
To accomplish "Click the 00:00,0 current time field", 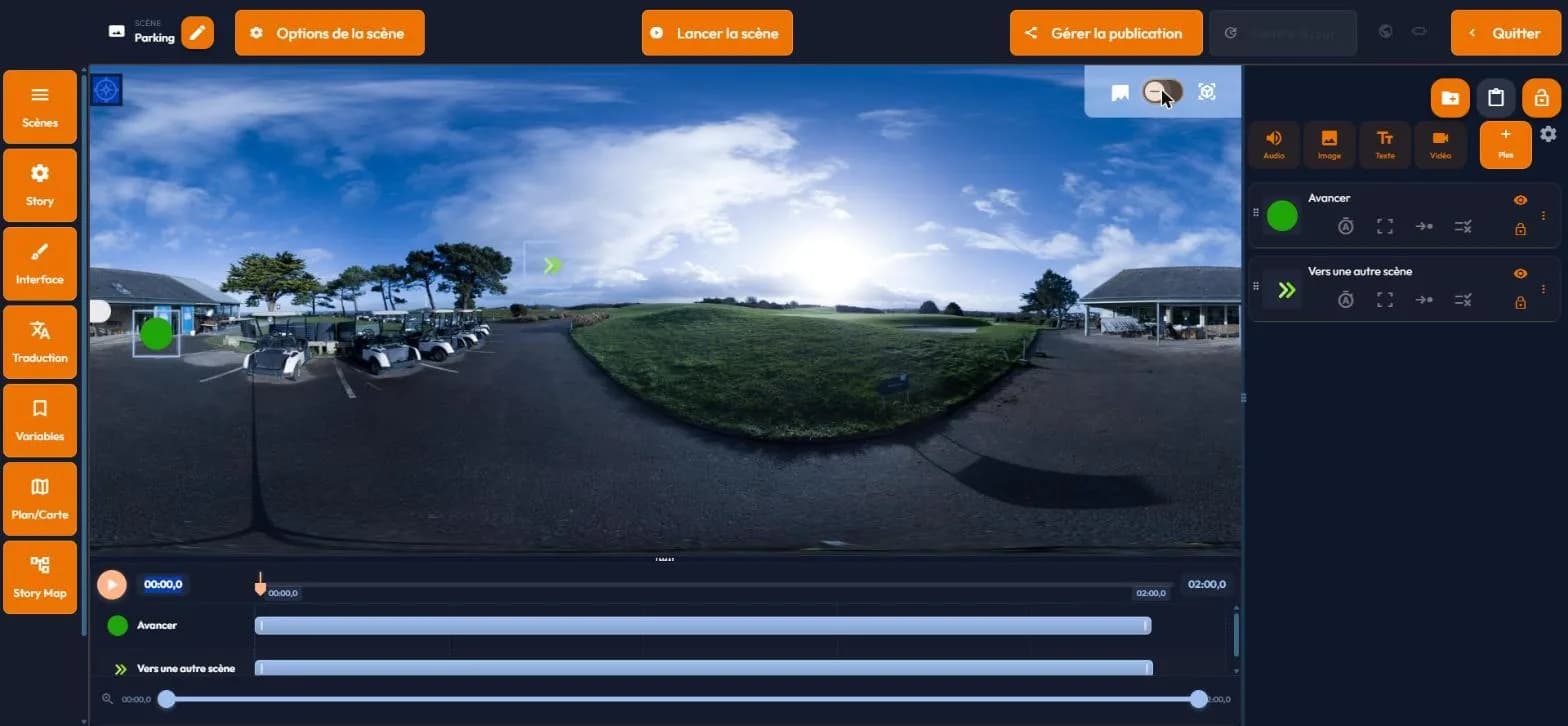I will 163,584.
